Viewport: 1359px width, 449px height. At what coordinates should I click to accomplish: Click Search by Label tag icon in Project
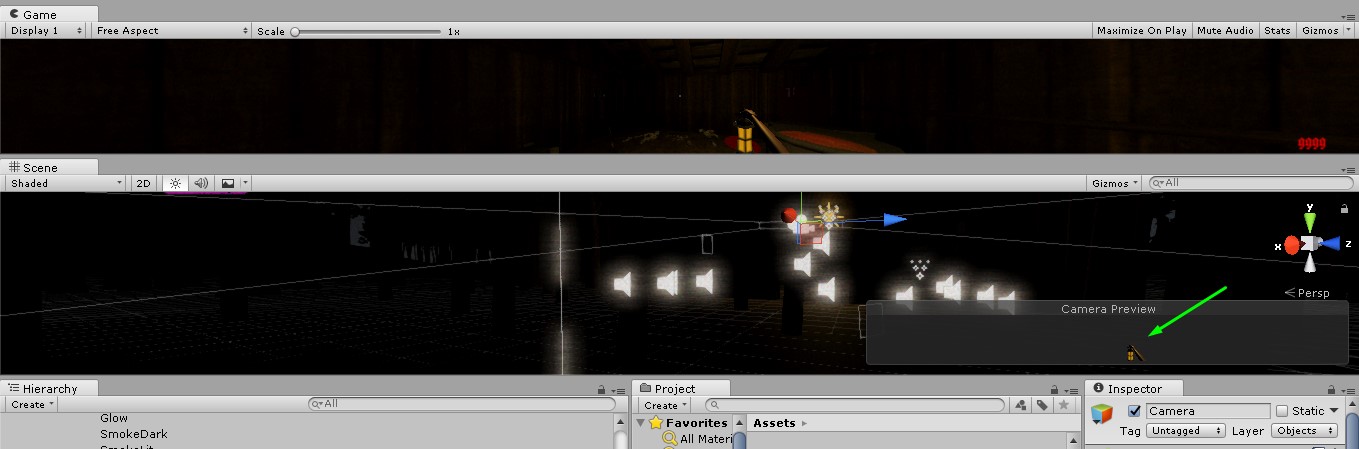click(x=1042, y=405)
